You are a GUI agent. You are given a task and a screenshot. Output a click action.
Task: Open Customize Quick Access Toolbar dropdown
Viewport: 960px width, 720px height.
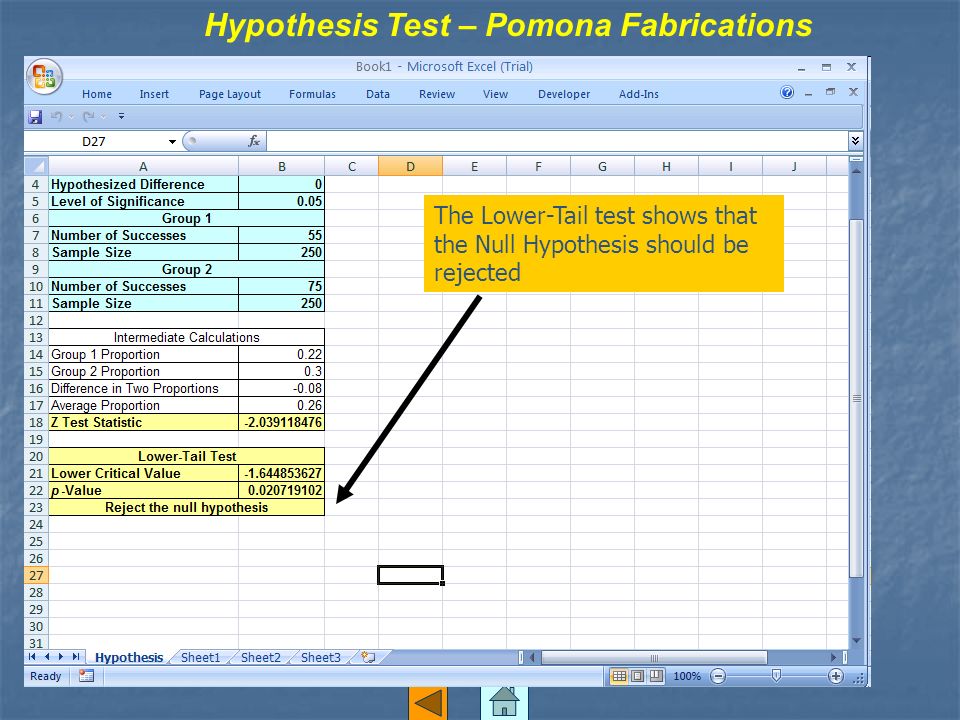point(121,116)
